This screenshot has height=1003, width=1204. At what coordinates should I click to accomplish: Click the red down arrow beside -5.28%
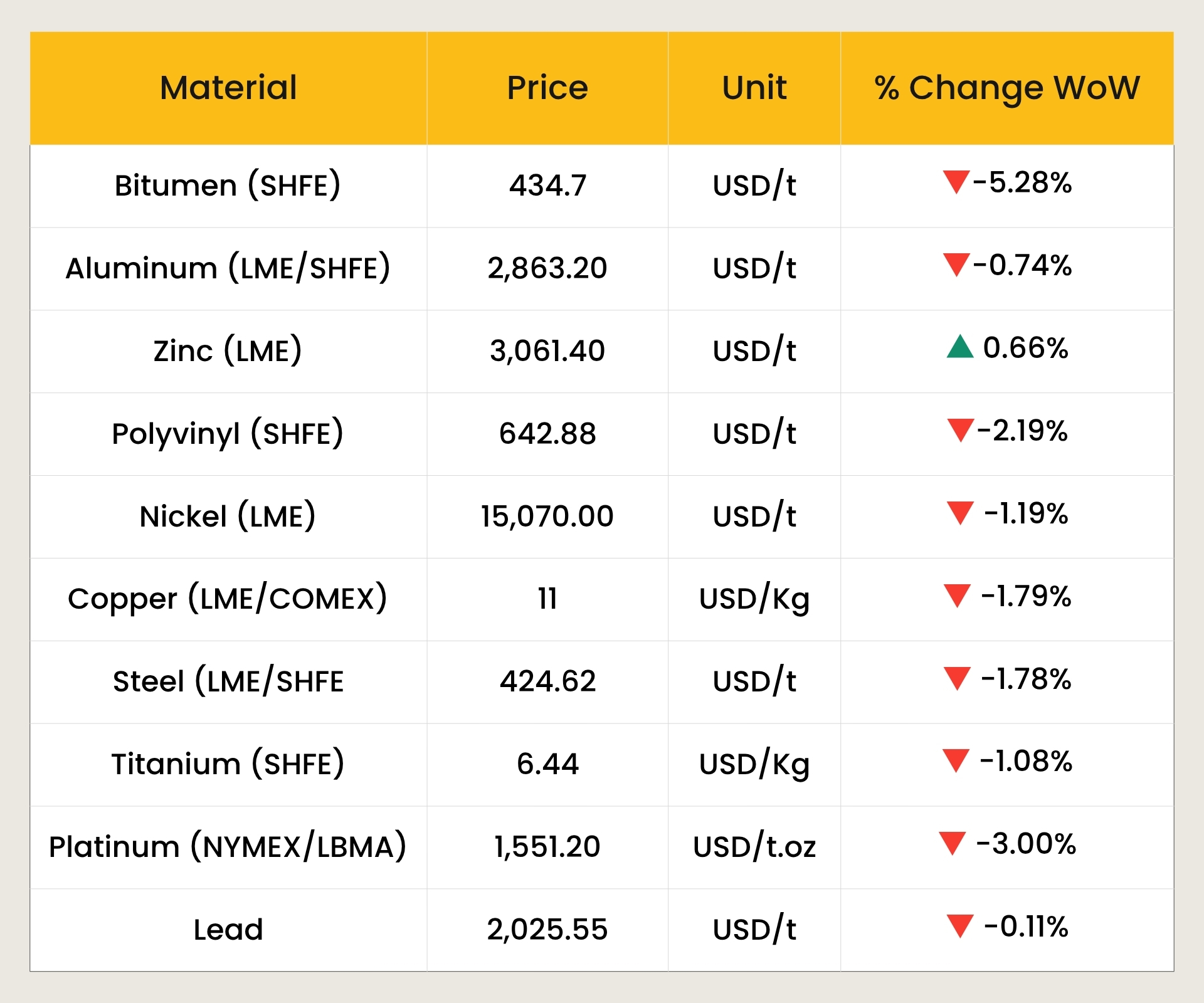[956, 181]
